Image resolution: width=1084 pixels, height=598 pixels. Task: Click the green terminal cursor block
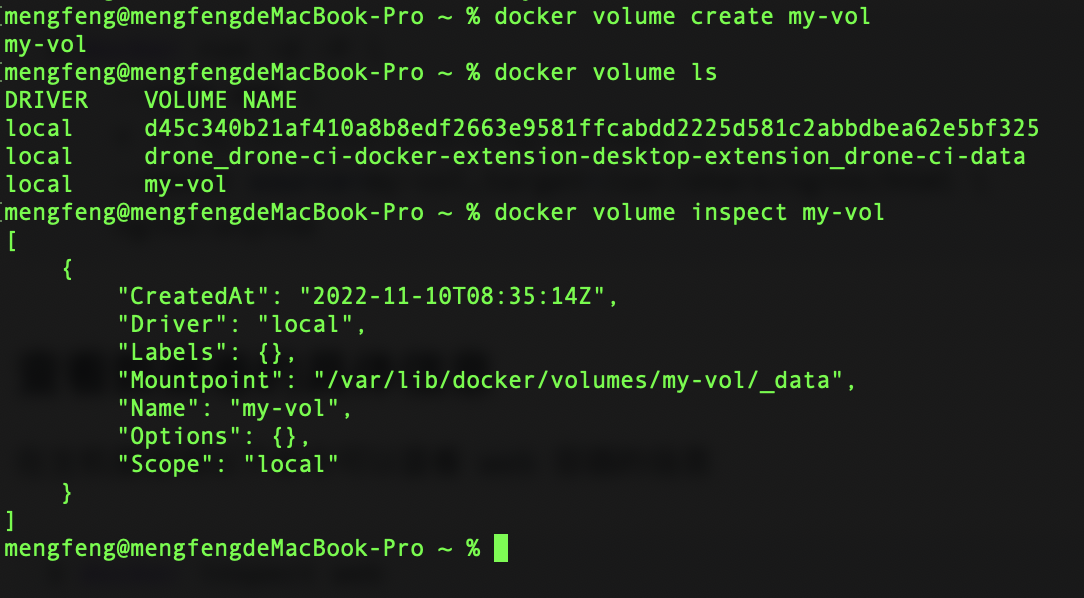(x=501, y=548)
